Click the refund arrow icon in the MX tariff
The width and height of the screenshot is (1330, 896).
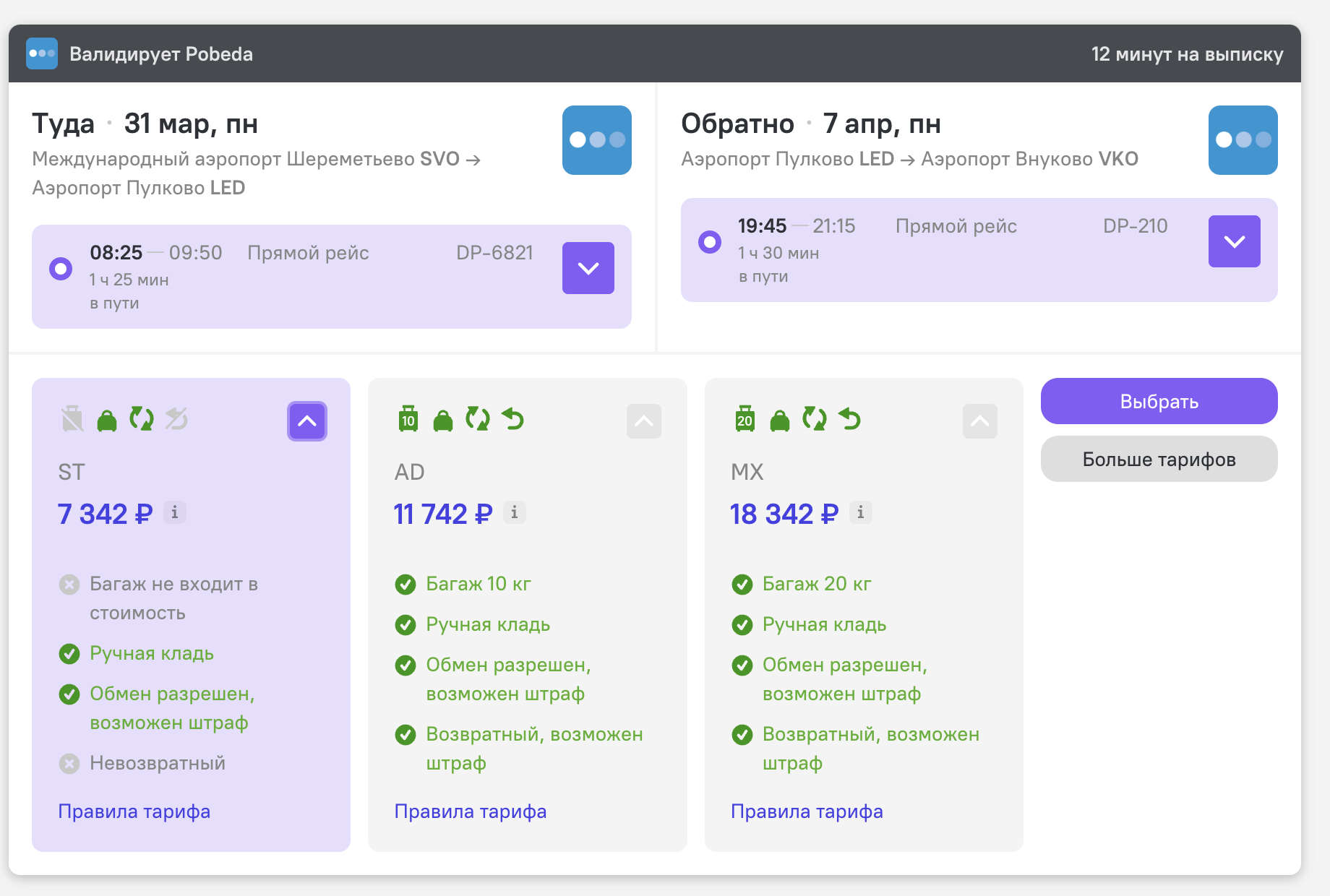[x=849, y=419]
